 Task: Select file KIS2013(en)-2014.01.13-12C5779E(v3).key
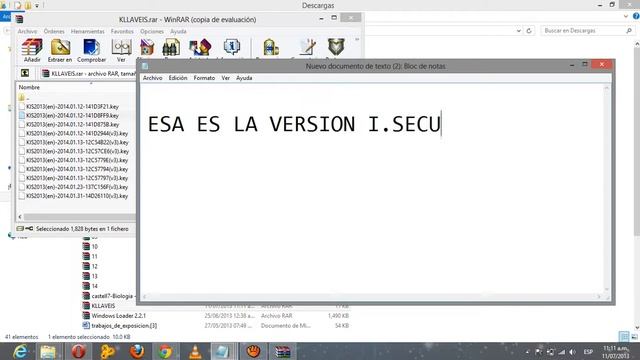coord(73,160)
